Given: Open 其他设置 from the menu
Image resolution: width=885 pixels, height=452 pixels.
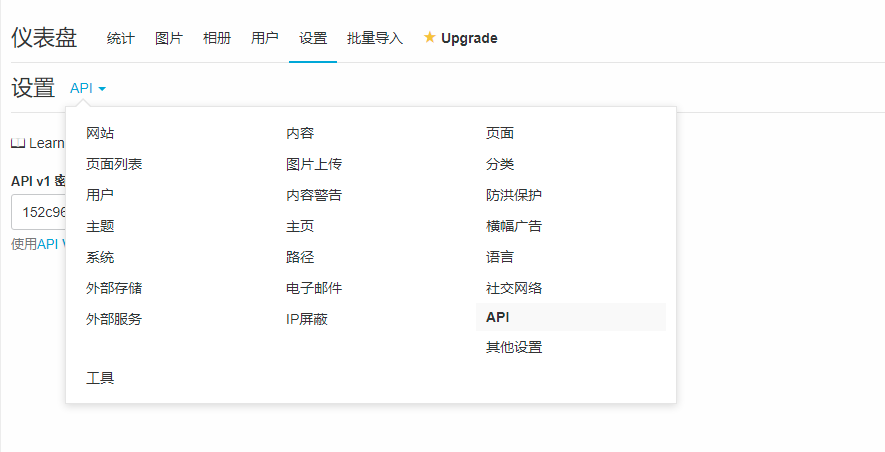Looking at the screenshot, I should 514,347.
